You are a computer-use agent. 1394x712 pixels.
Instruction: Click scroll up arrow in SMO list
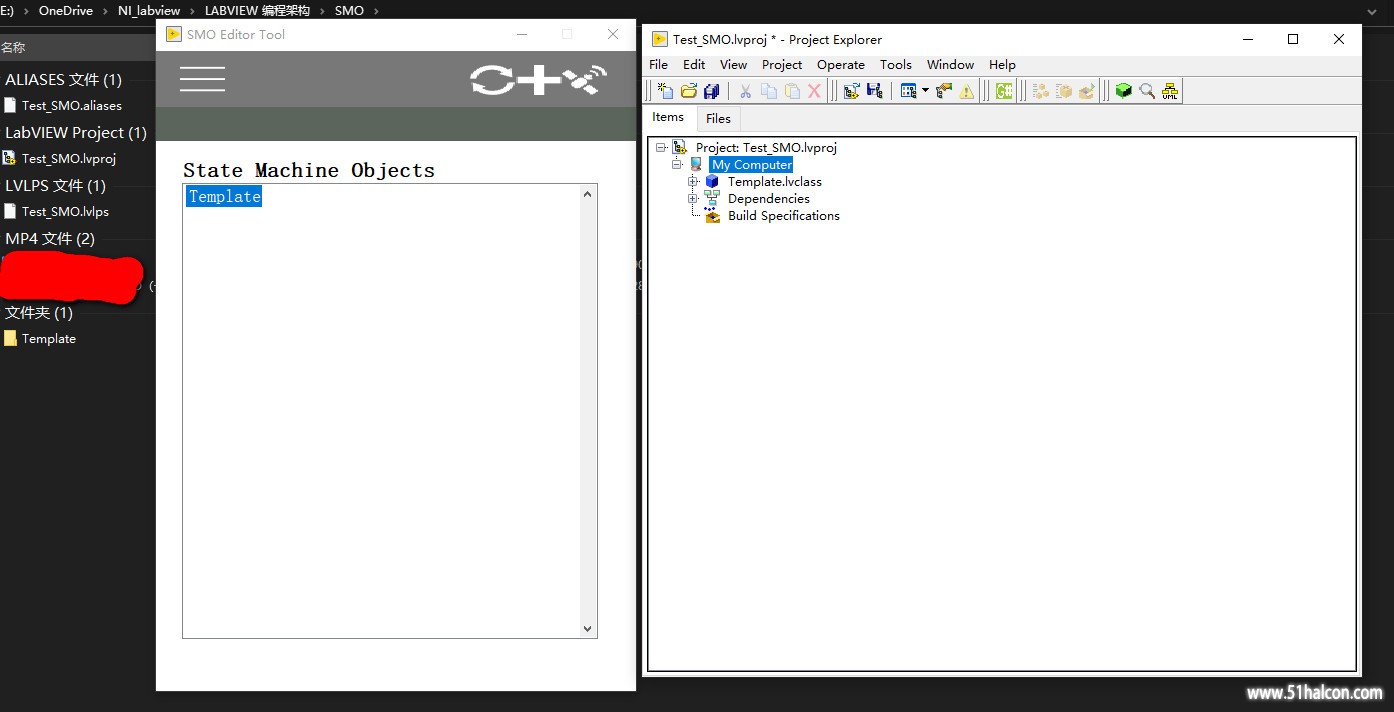587,194
